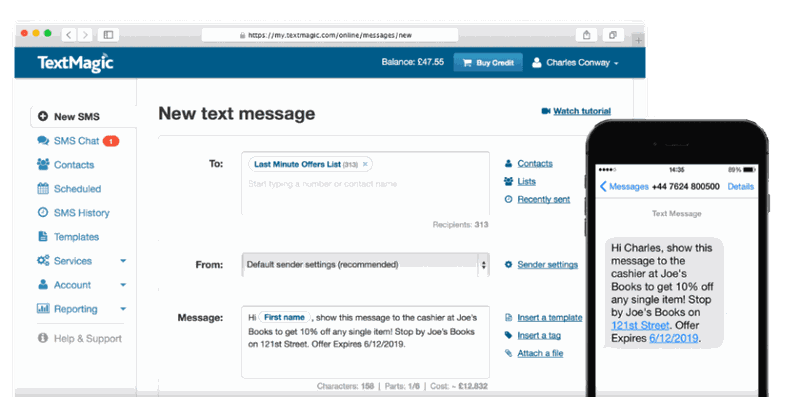Click the Help & Support info icon

tap(43, 338)
